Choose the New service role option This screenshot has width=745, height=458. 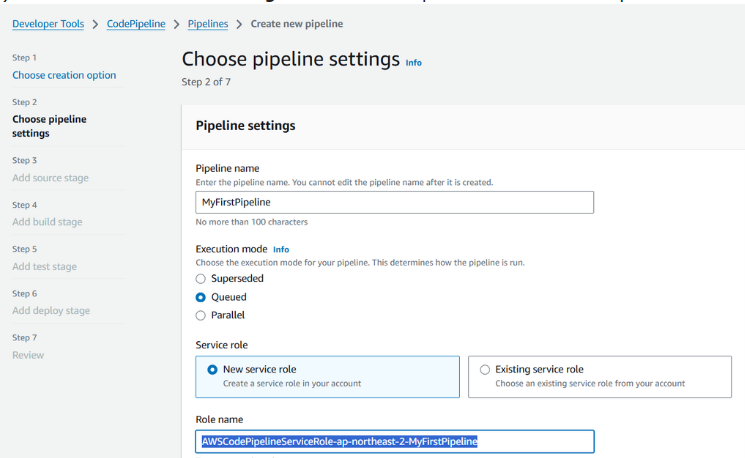tap(327, 377)
